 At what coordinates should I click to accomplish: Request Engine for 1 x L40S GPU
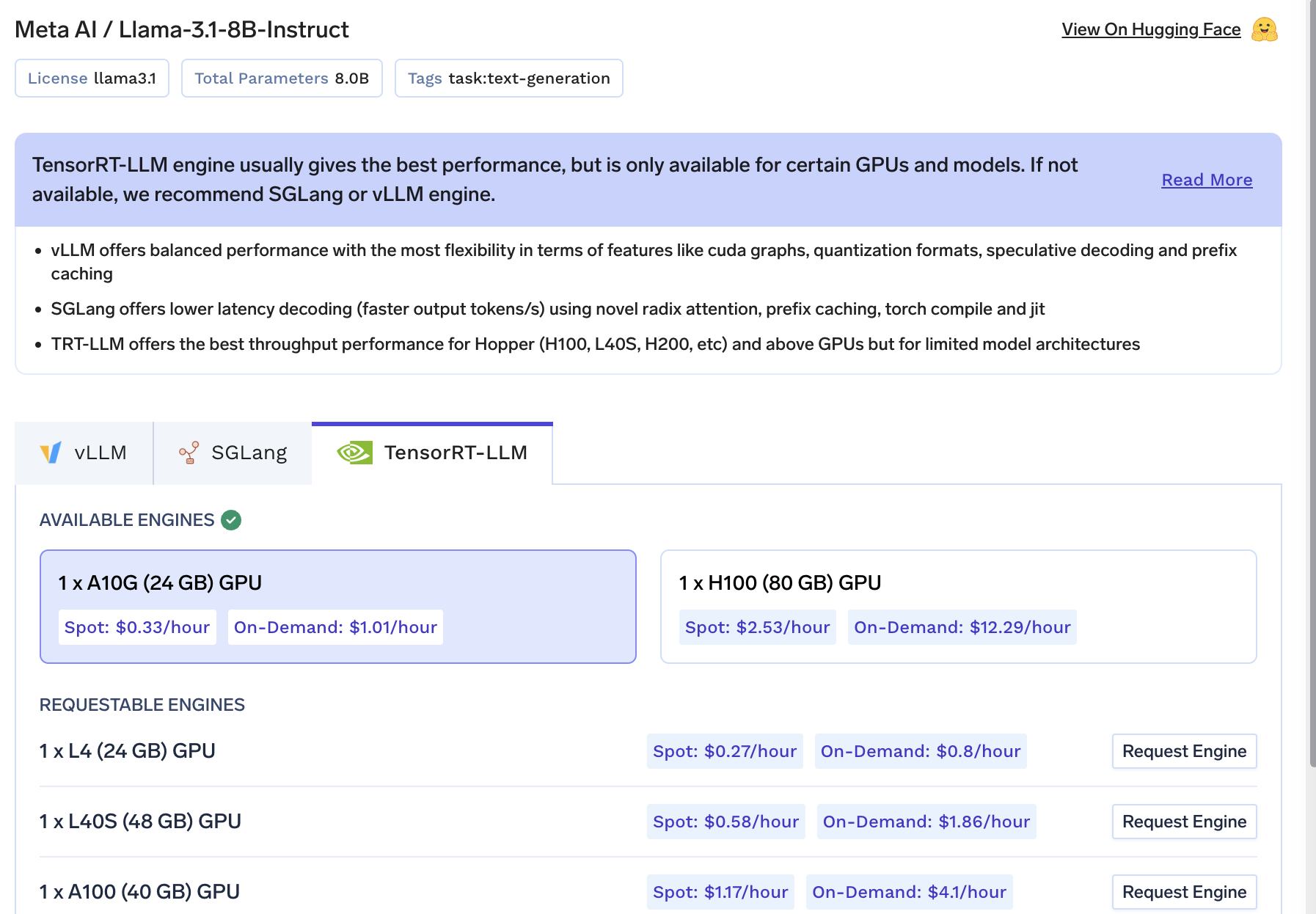[x=1184, y=822]
